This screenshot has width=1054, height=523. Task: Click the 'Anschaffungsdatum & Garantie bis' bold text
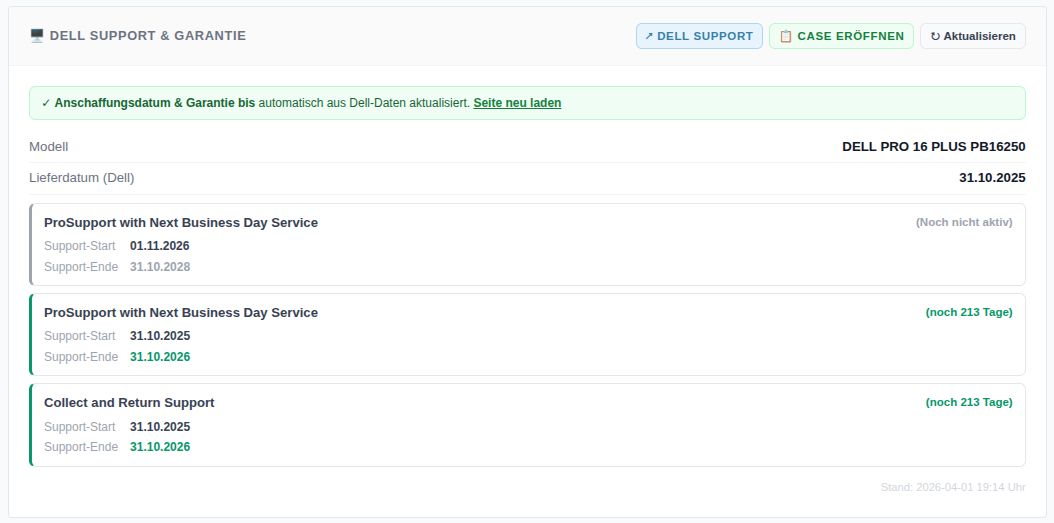155,103
